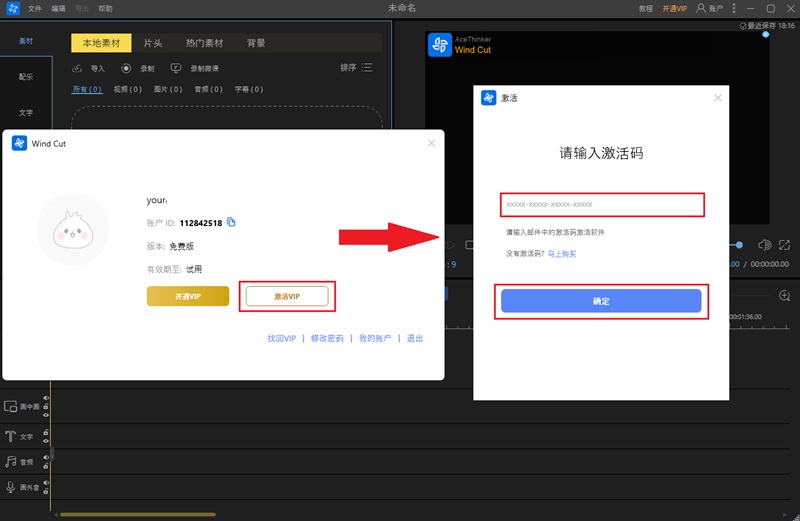Screen dimensions: 800x521
Task: Click the gold 开通VIP button in dialog
Action: [x=188, y=296]
